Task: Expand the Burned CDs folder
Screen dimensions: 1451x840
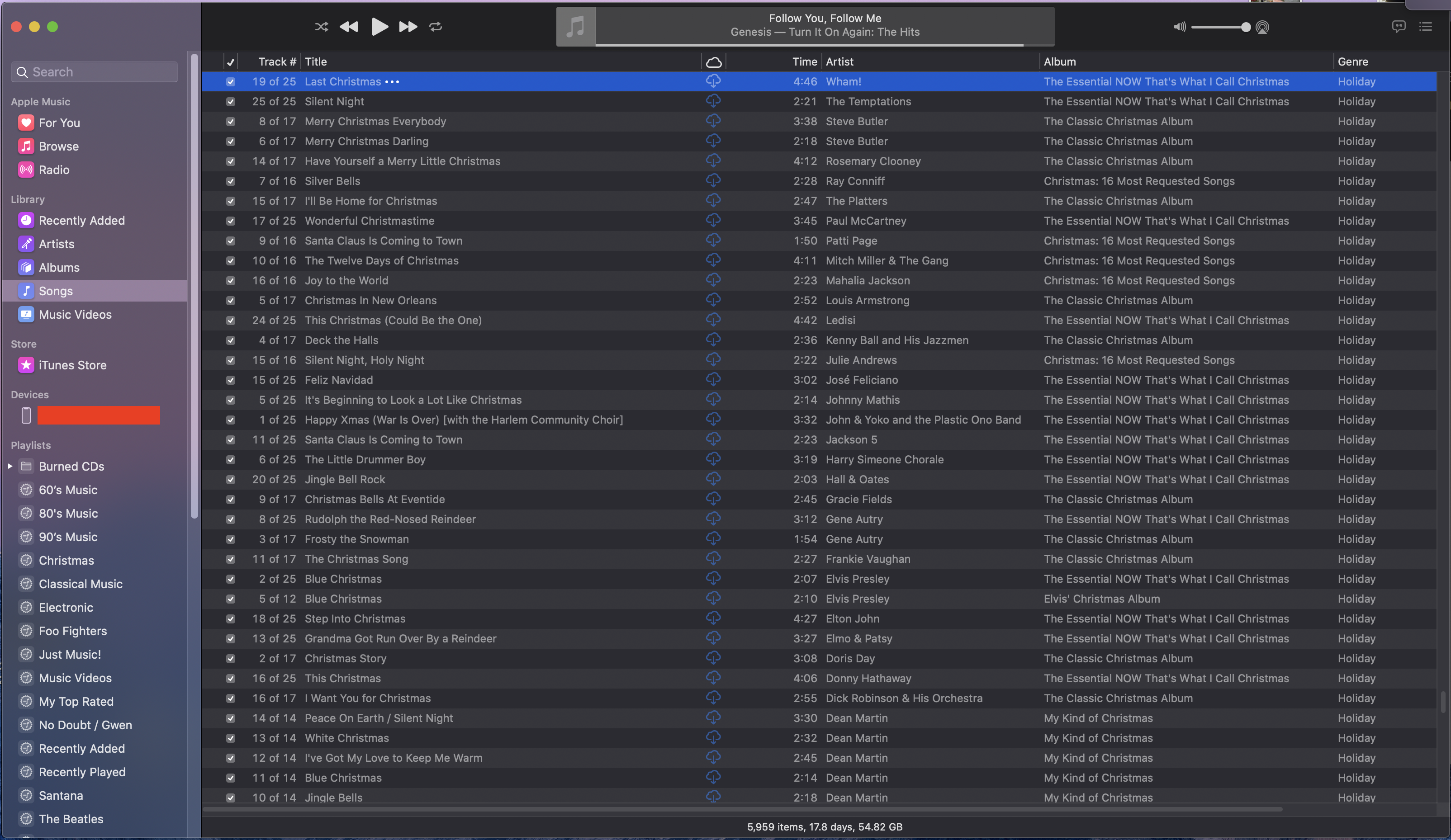Action: (x=10, y=467)
